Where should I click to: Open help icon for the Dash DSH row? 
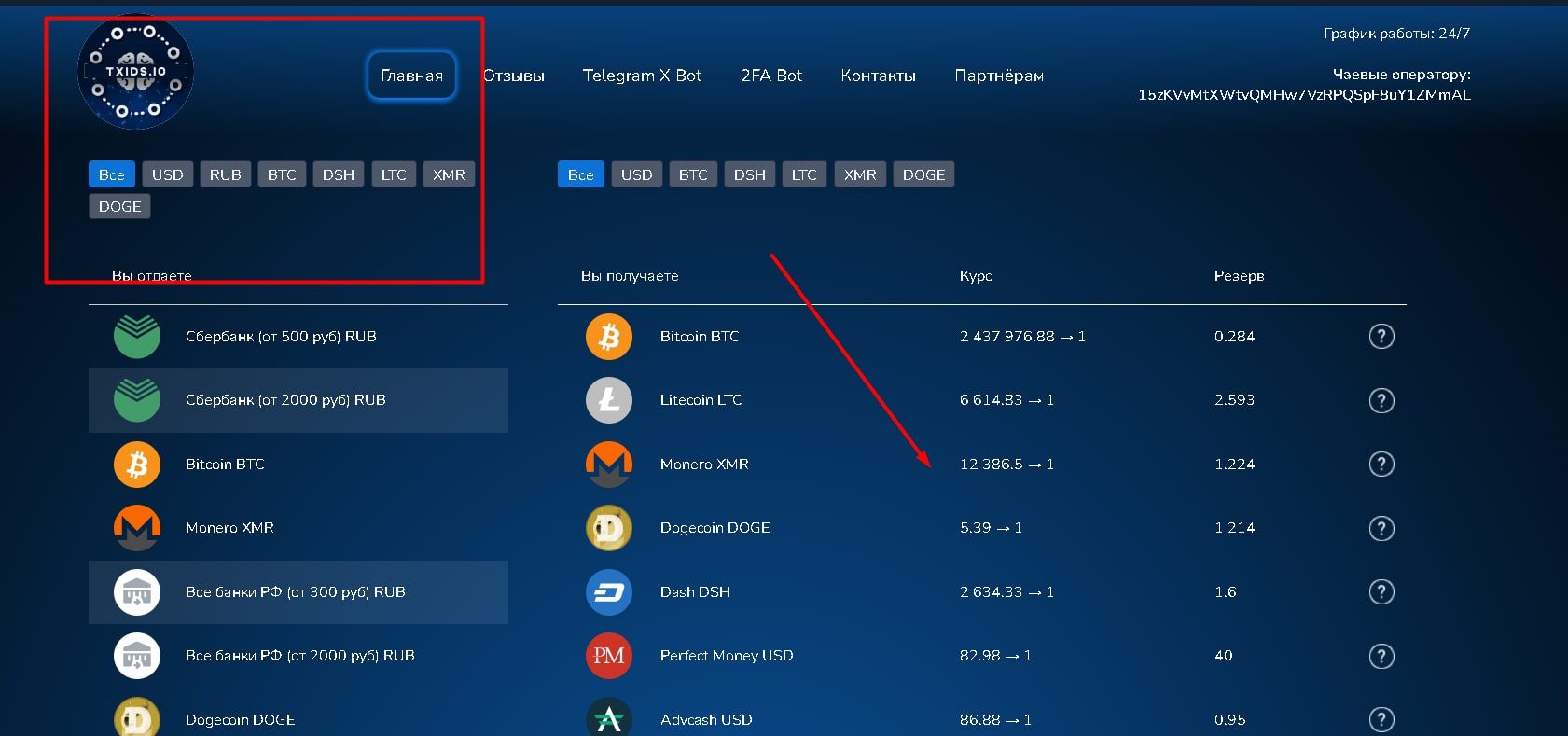coord(1381,592)
